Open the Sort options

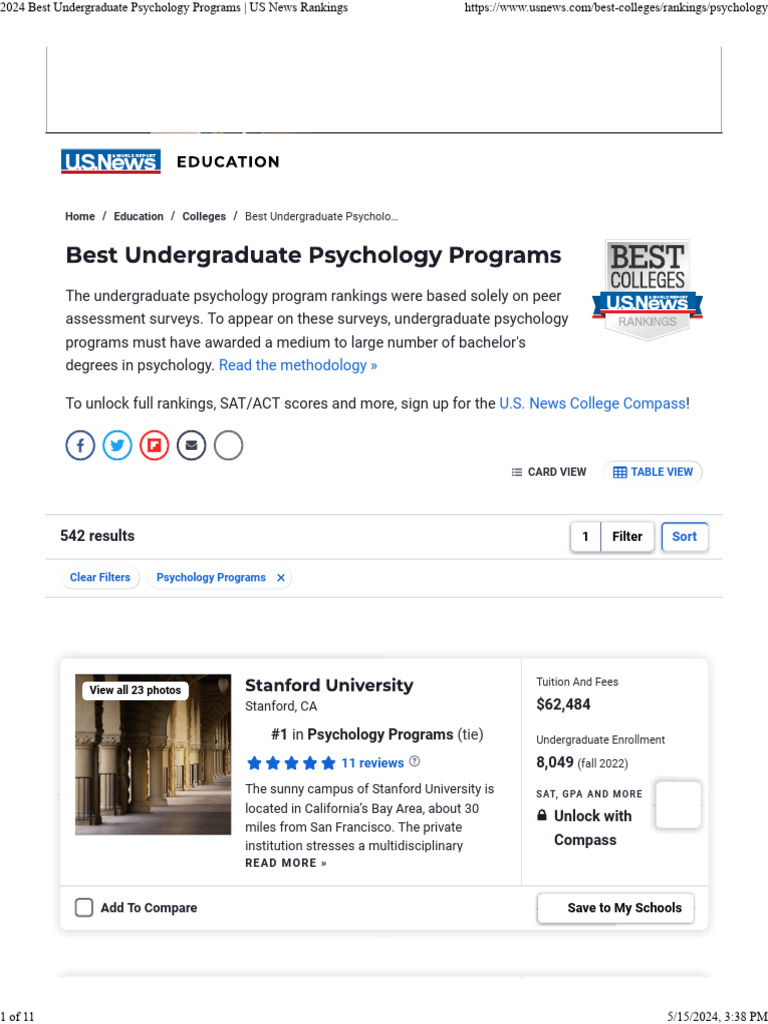coord(684,536)
